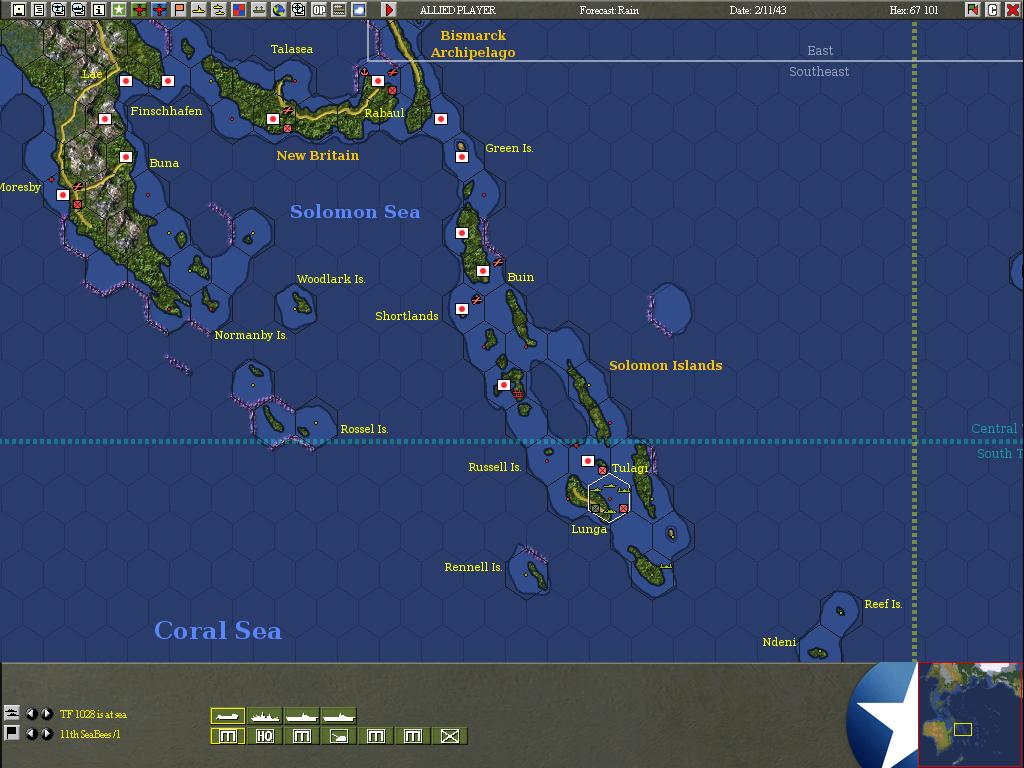The width and height of the screenshot is (1024, 768).
Task: Click the save game floppy disk icon
Action: [x=18, y=10]
